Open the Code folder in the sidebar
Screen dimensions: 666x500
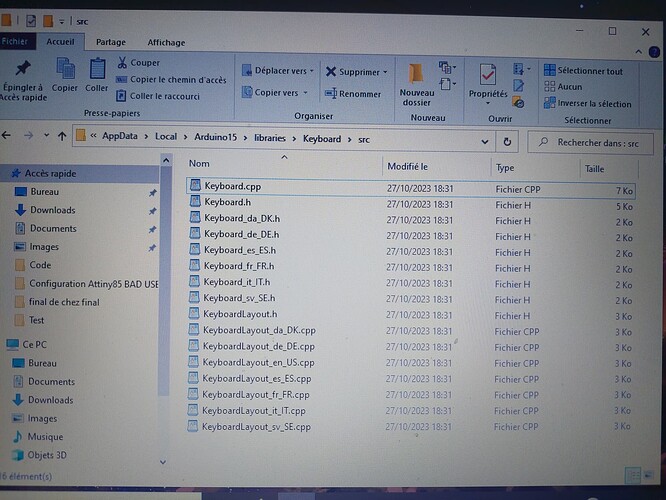(x=40, y=265)
